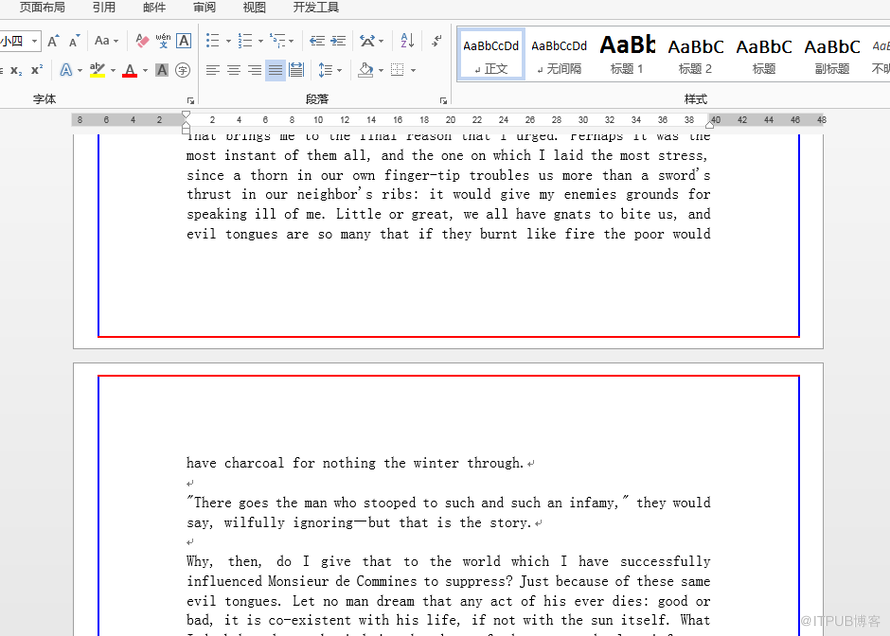Apply the 无间隔 style
The height and width of the screenshot is (636, 890).
559,54
